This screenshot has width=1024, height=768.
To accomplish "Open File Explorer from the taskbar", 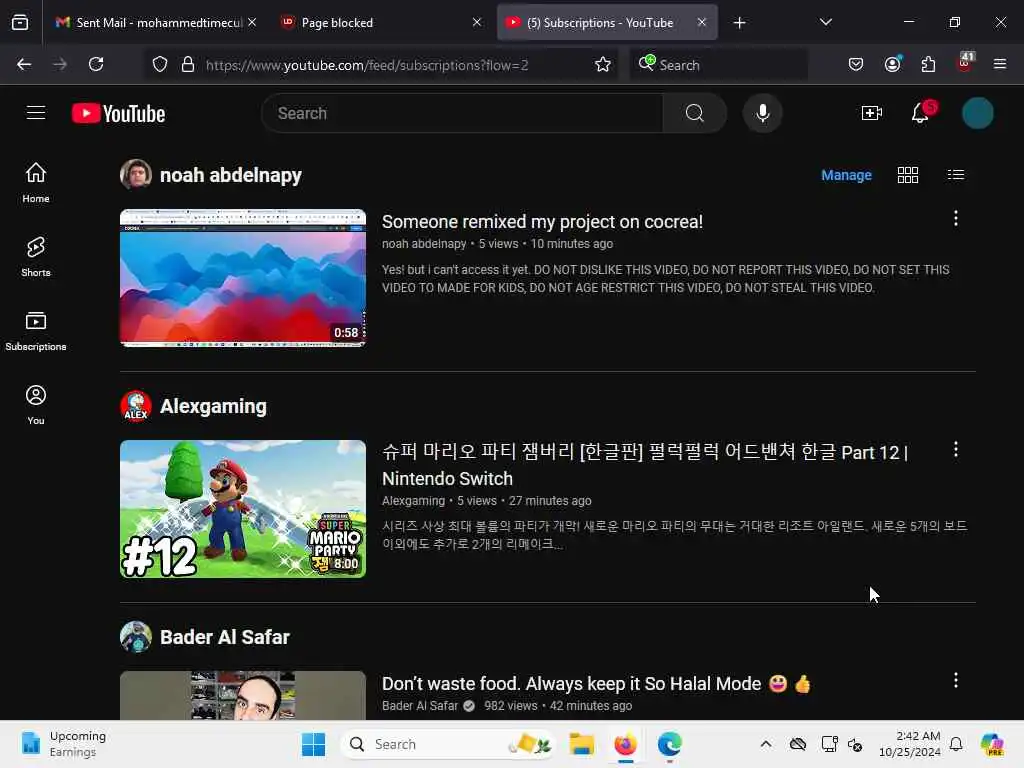I will pos(581,744).
